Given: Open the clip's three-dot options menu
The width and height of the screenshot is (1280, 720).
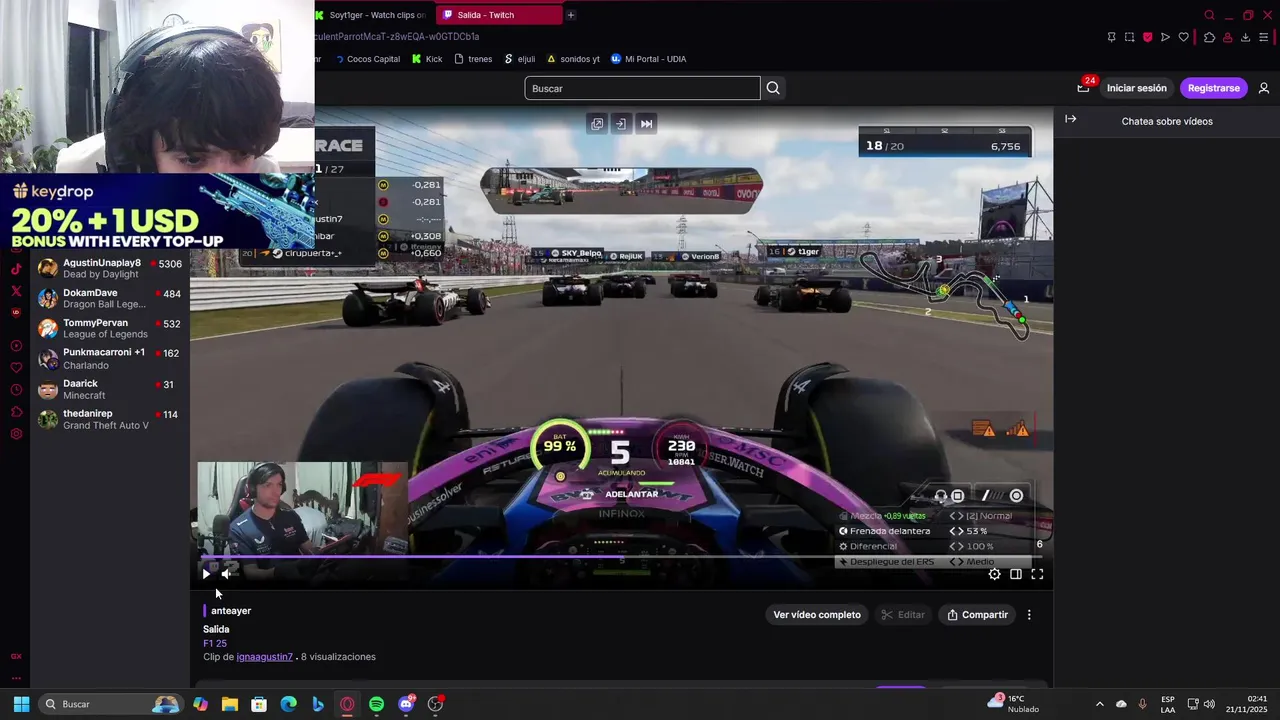Looking at the screenshot, I should [x=1029, y=615].
